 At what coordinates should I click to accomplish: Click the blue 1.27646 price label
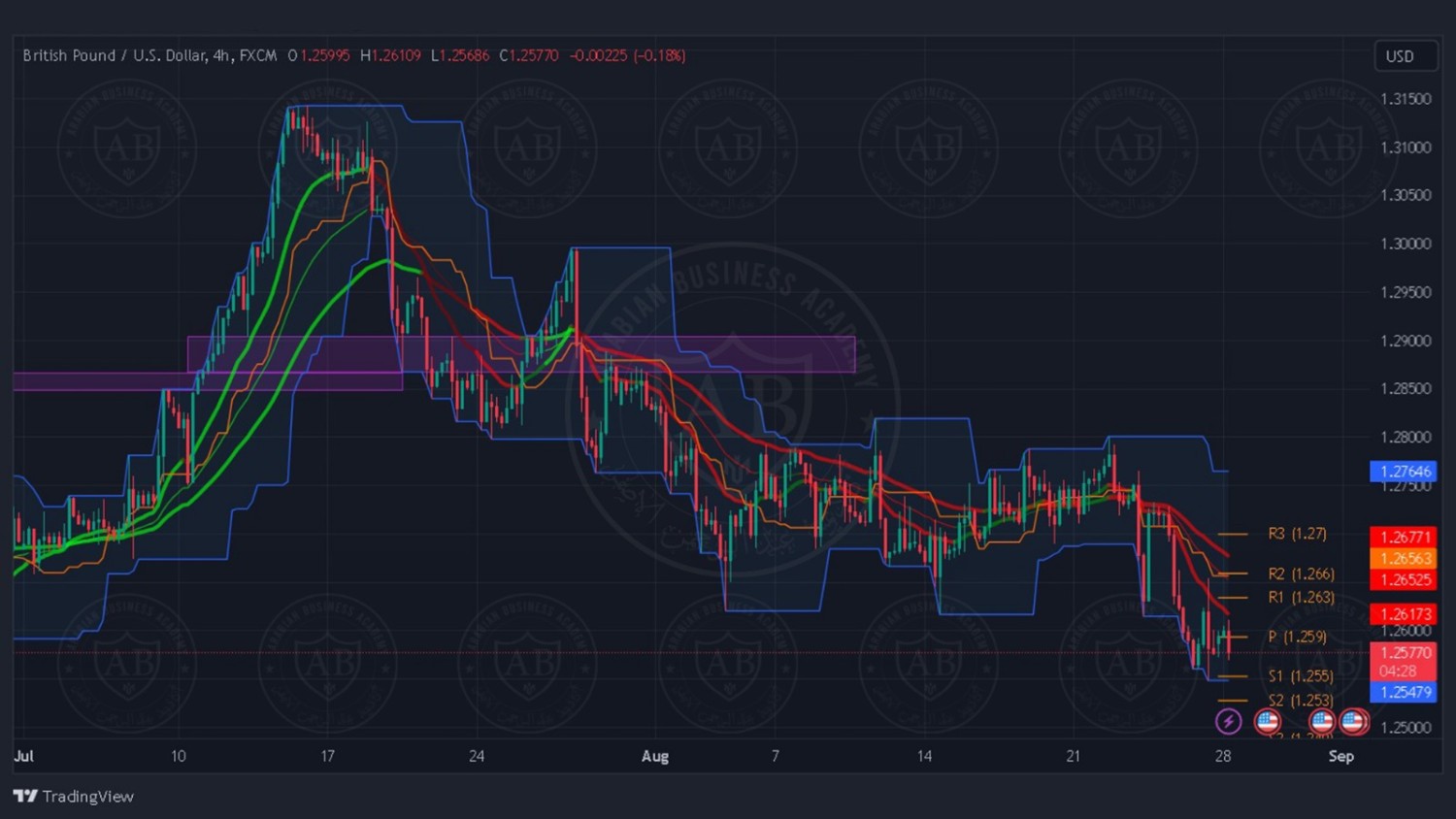click(1404, 472)
